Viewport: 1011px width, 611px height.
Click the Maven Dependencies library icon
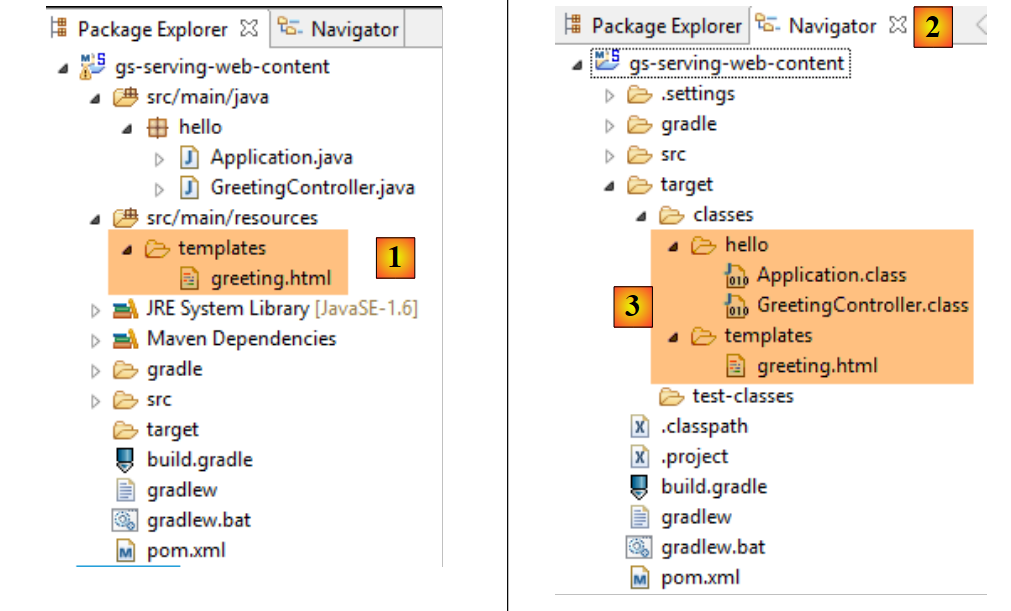tap(125, 339)
